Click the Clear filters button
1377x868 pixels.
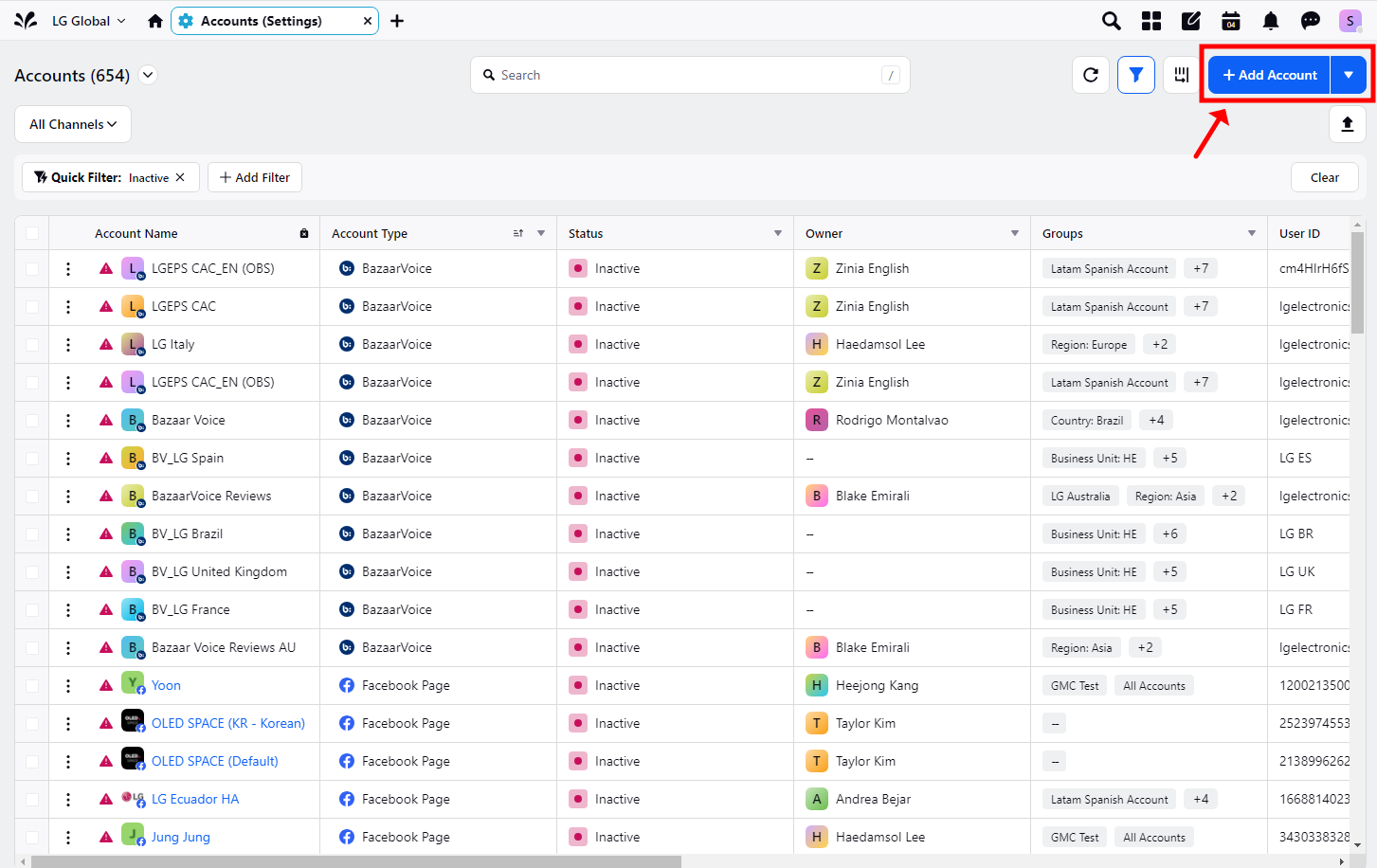1324,177
